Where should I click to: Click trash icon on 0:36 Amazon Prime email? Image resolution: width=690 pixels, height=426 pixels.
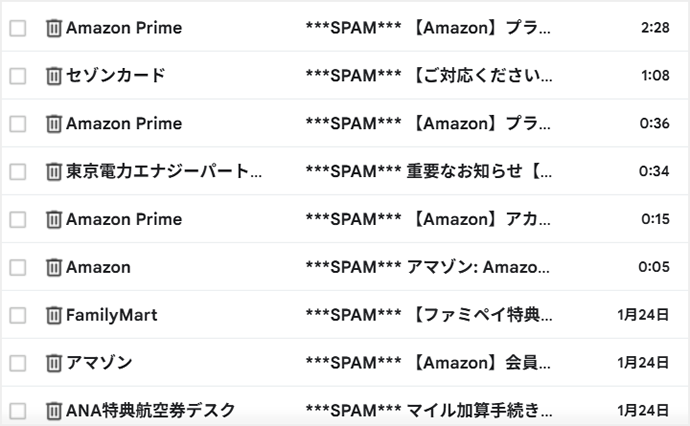click(54, 124)
